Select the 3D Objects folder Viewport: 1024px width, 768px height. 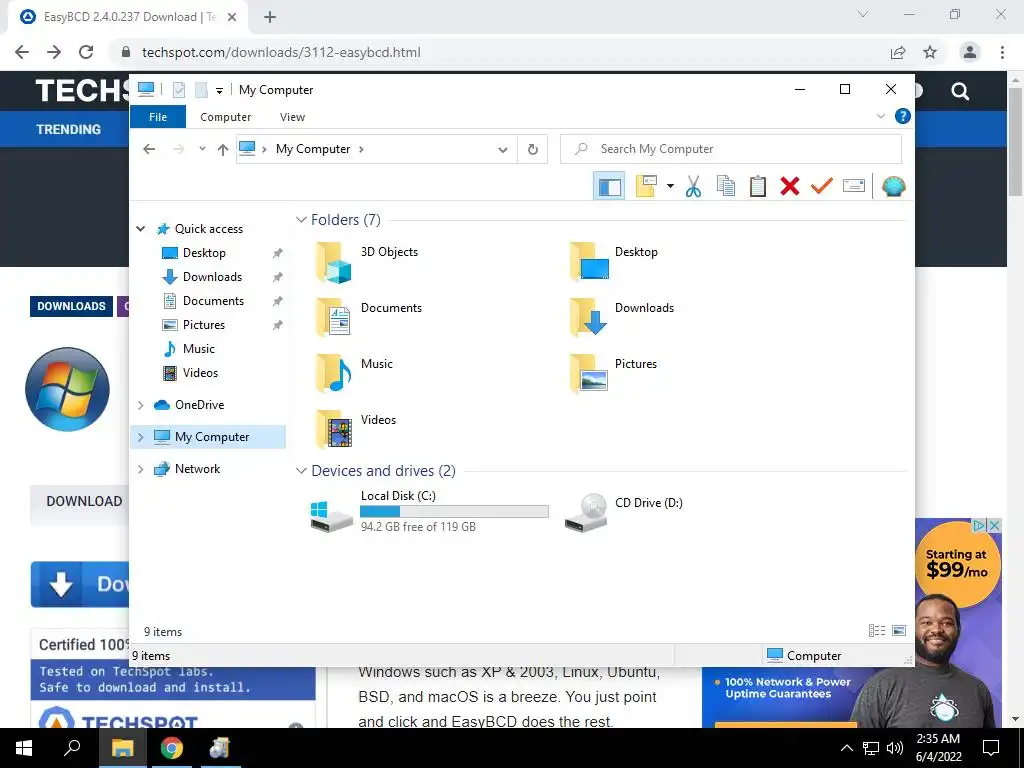click(x=368, y=261)
